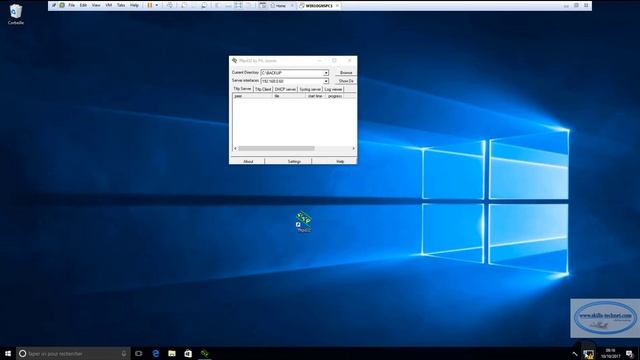640x360 pixels.
Task: Open Task View in the taskbar
Action: pos(139,353)
